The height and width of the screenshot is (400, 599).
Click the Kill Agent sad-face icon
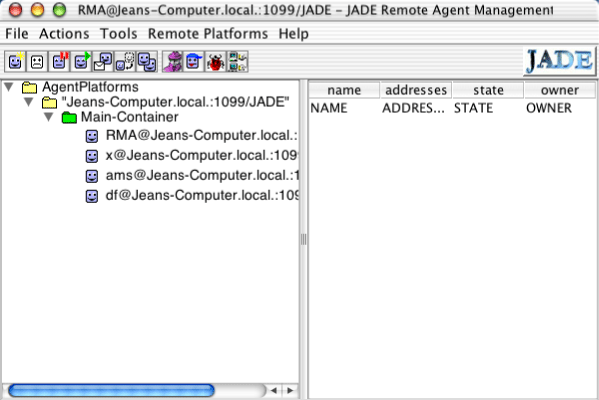[x=37, y=61]
